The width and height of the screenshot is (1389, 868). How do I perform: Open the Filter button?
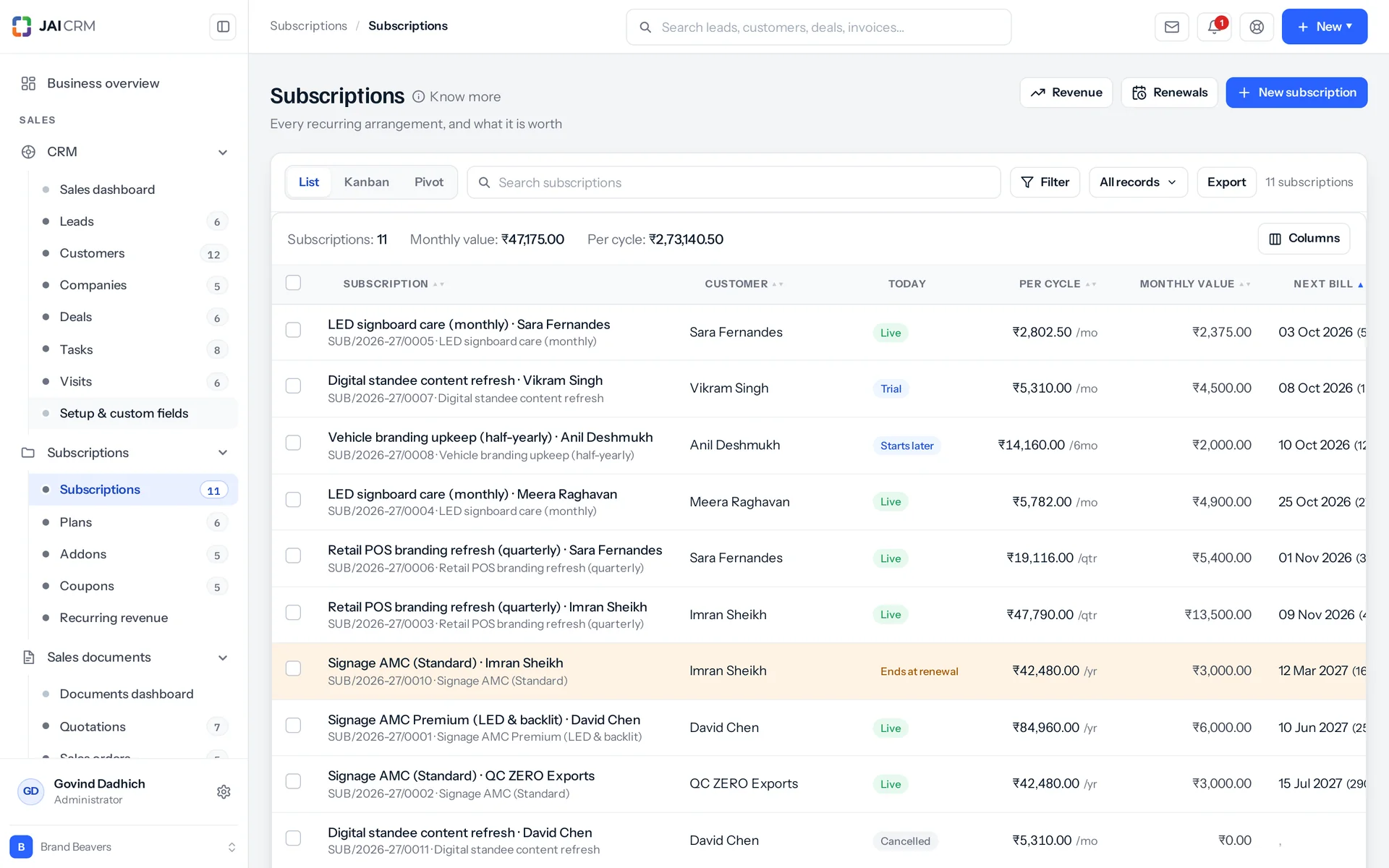click(1045, 182)
